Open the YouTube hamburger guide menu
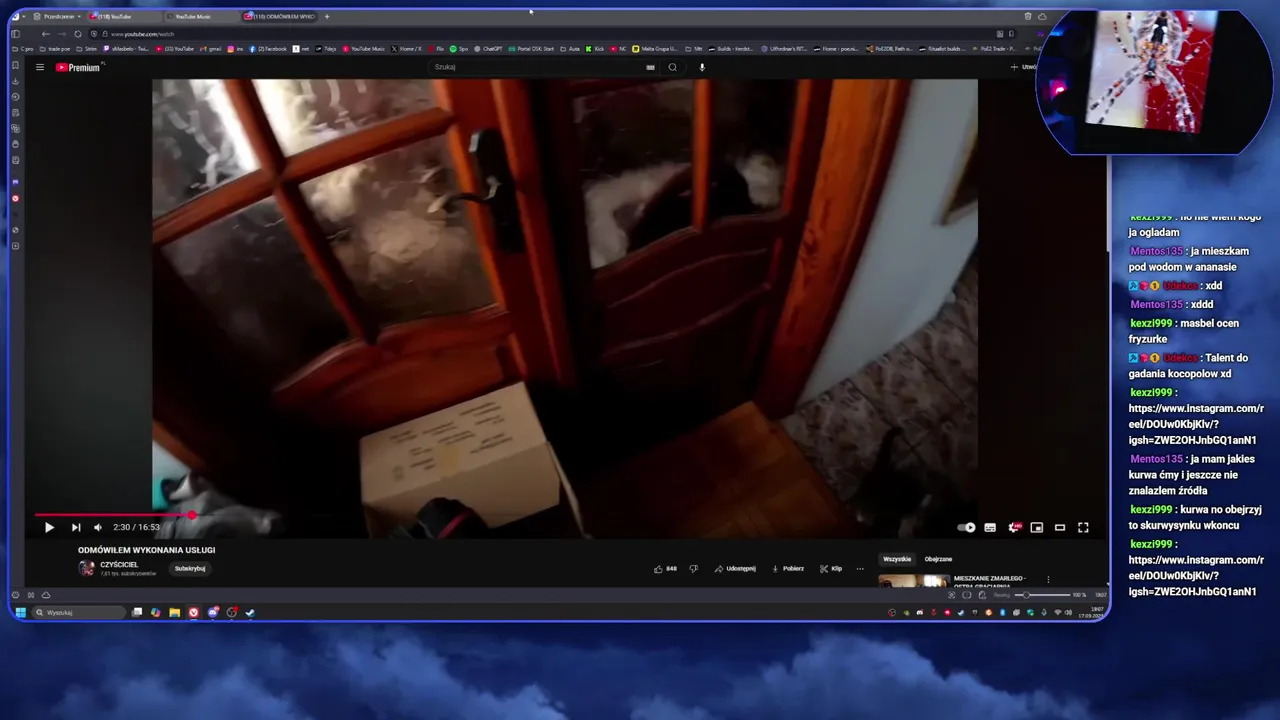Viewport: 1280px width, 720px height. click(x=40, y=67)
